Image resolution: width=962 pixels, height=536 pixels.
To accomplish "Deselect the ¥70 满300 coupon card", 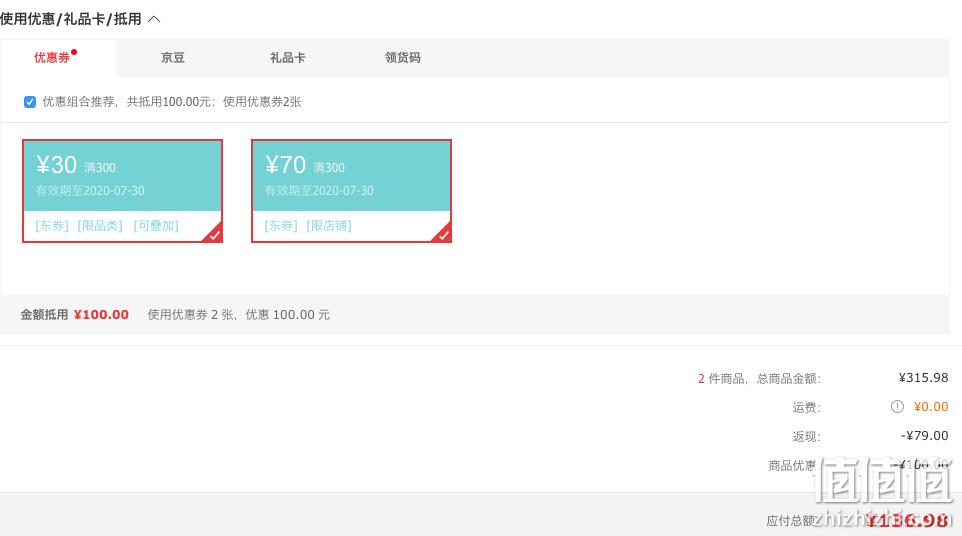I will [x=351, y=191].
